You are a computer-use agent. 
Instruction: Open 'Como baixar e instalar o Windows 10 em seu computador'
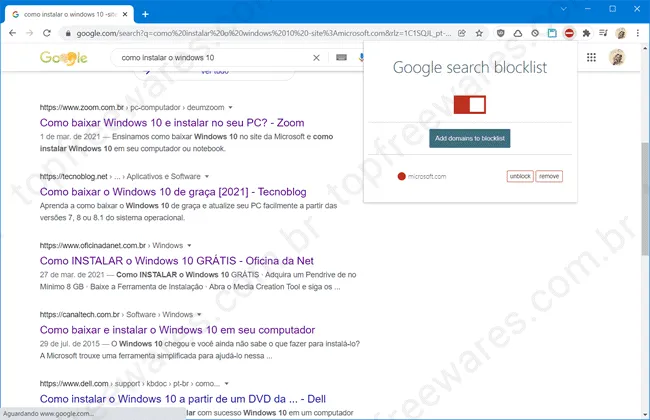click(x=177, y=330)
